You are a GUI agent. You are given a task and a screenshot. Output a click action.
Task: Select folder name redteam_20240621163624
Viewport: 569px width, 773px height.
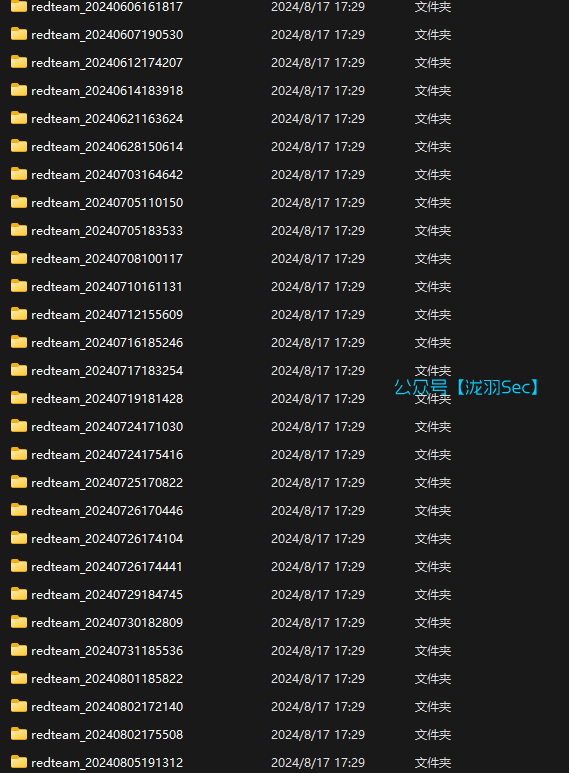click(107, 119)
